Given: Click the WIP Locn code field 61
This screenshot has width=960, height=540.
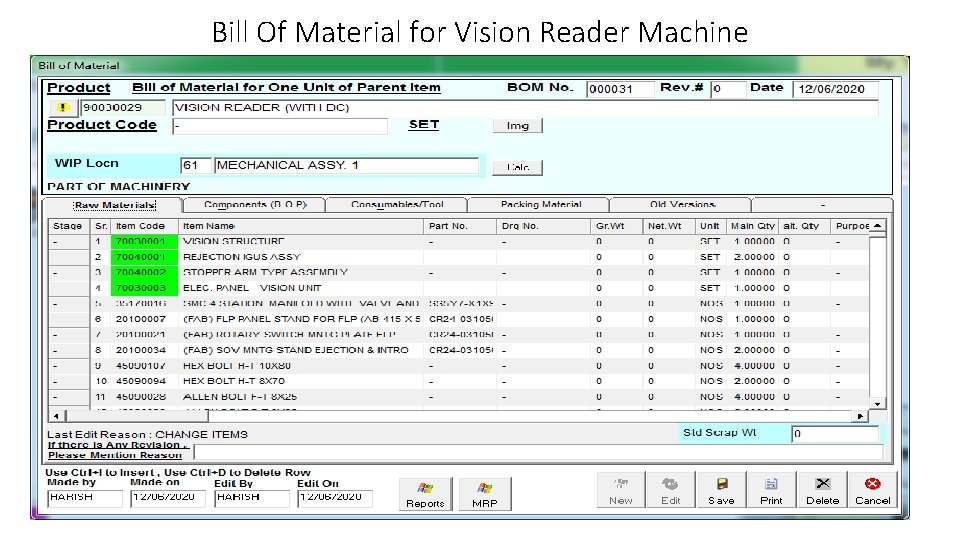Looking at the screenshot, I should point(195,165).
